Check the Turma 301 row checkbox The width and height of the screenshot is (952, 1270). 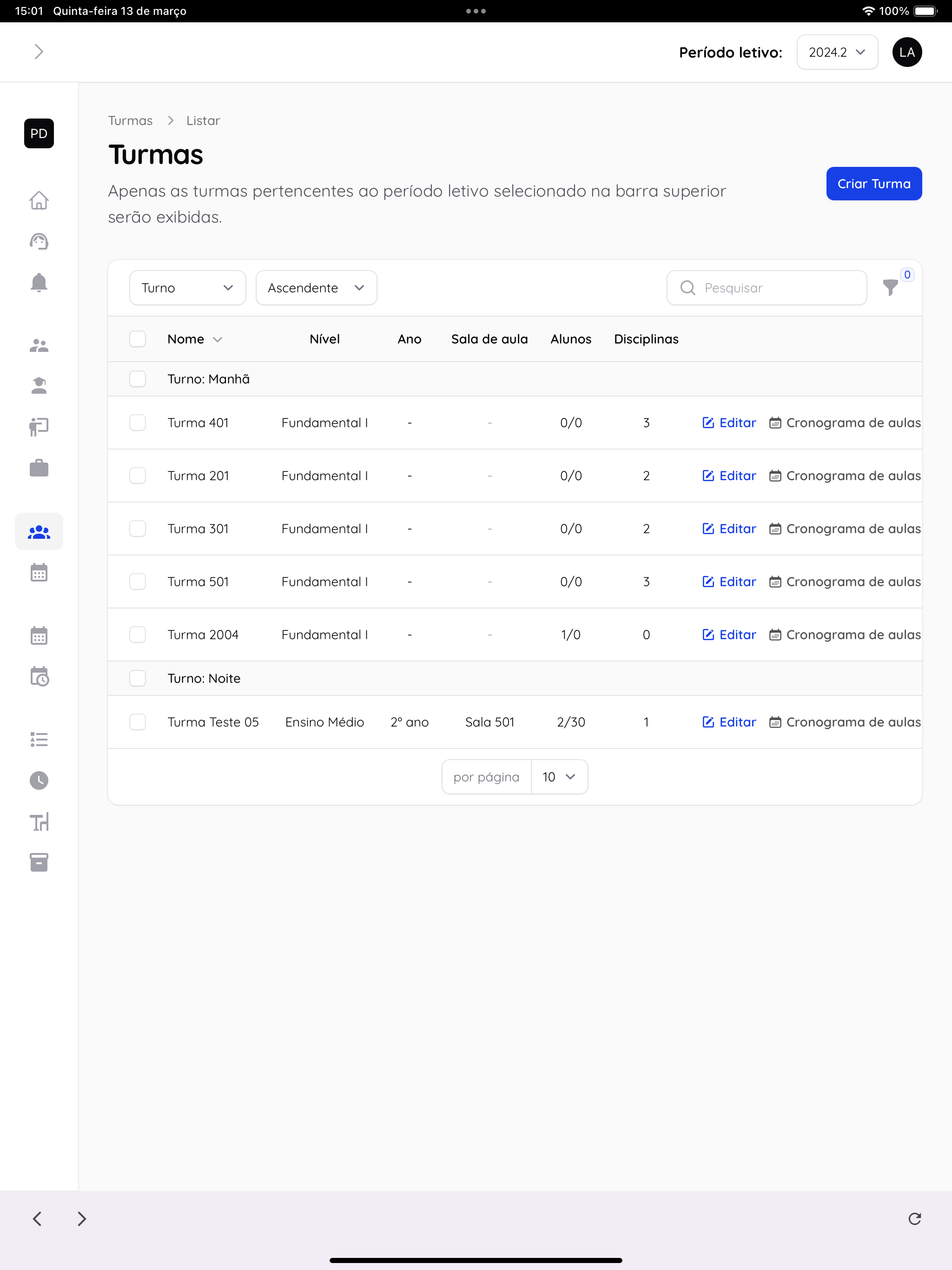coord(137,529)
